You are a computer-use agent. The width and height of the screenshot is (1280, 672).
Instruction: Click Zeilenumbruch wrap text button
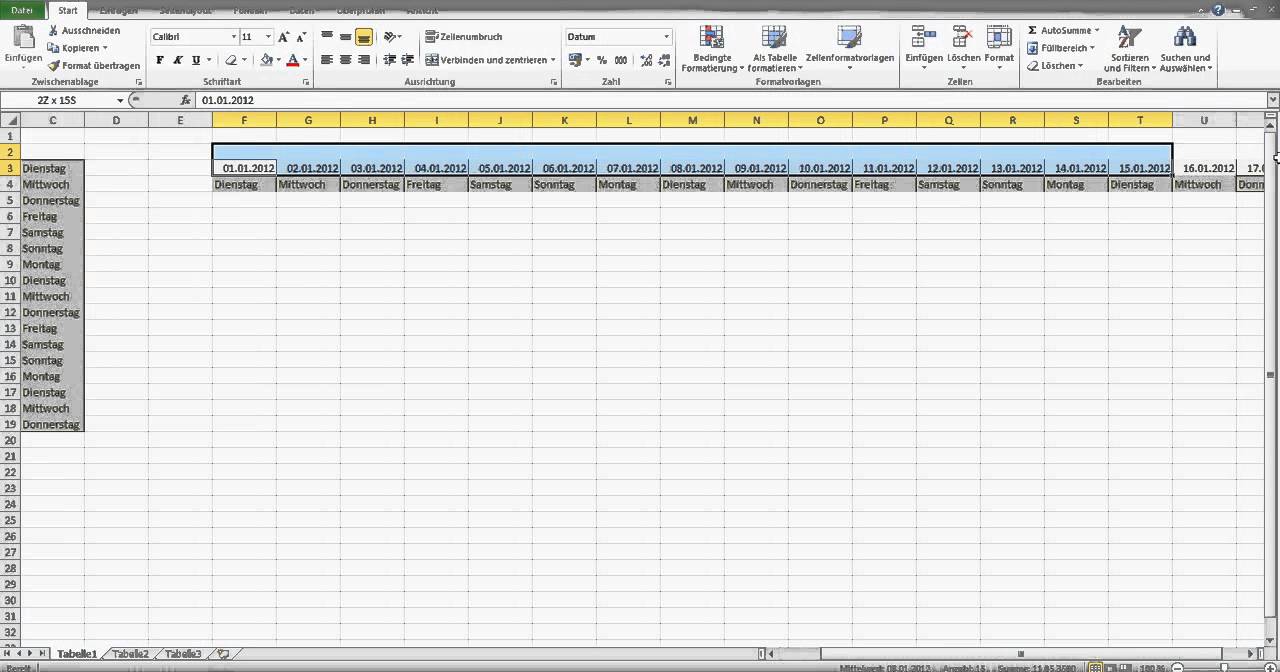pyautogui.click(x=463, y=36)
